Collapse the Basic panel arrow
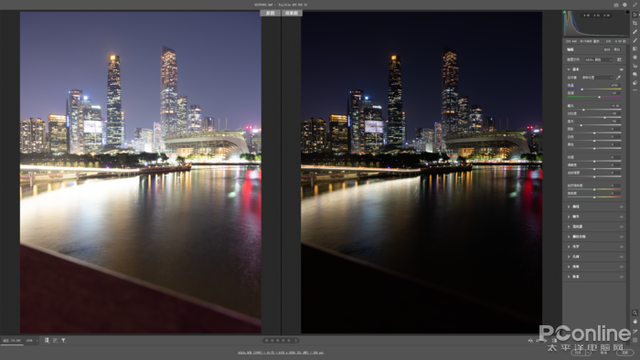Viewport: 640px width, 360px height. [569, 69]
